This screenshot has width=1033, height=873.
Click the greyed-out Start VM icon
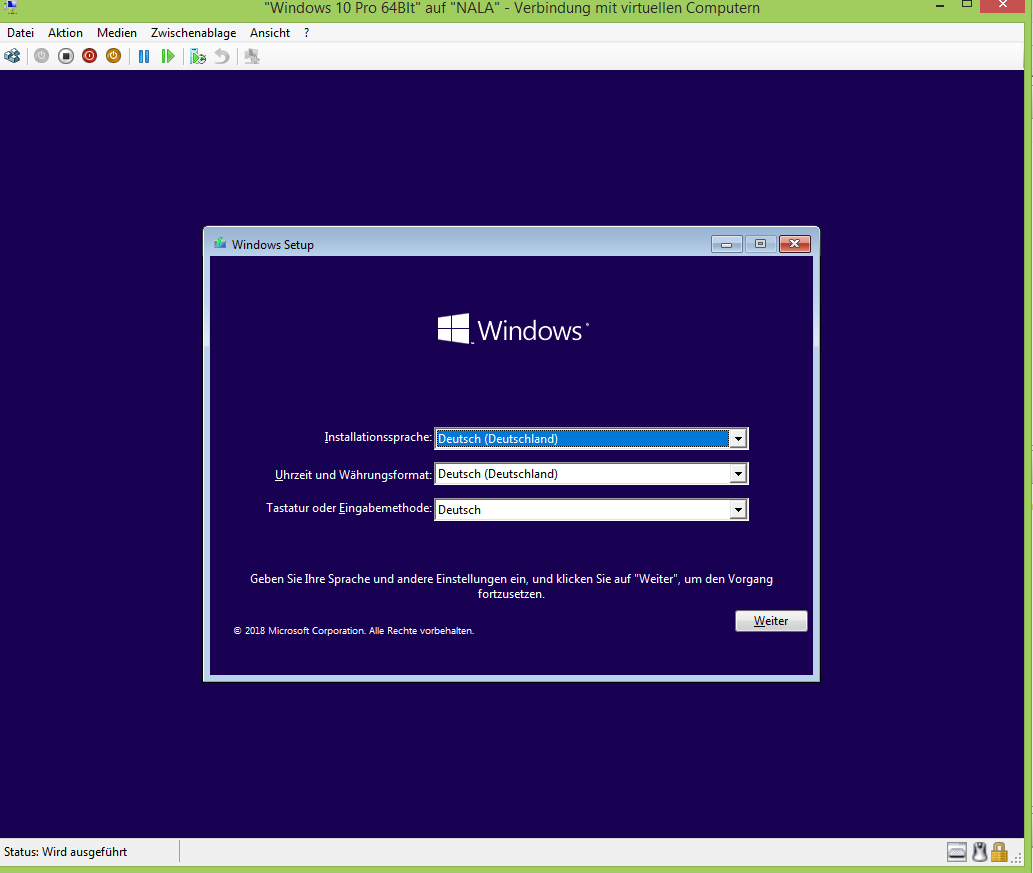[x=42, y=56]
